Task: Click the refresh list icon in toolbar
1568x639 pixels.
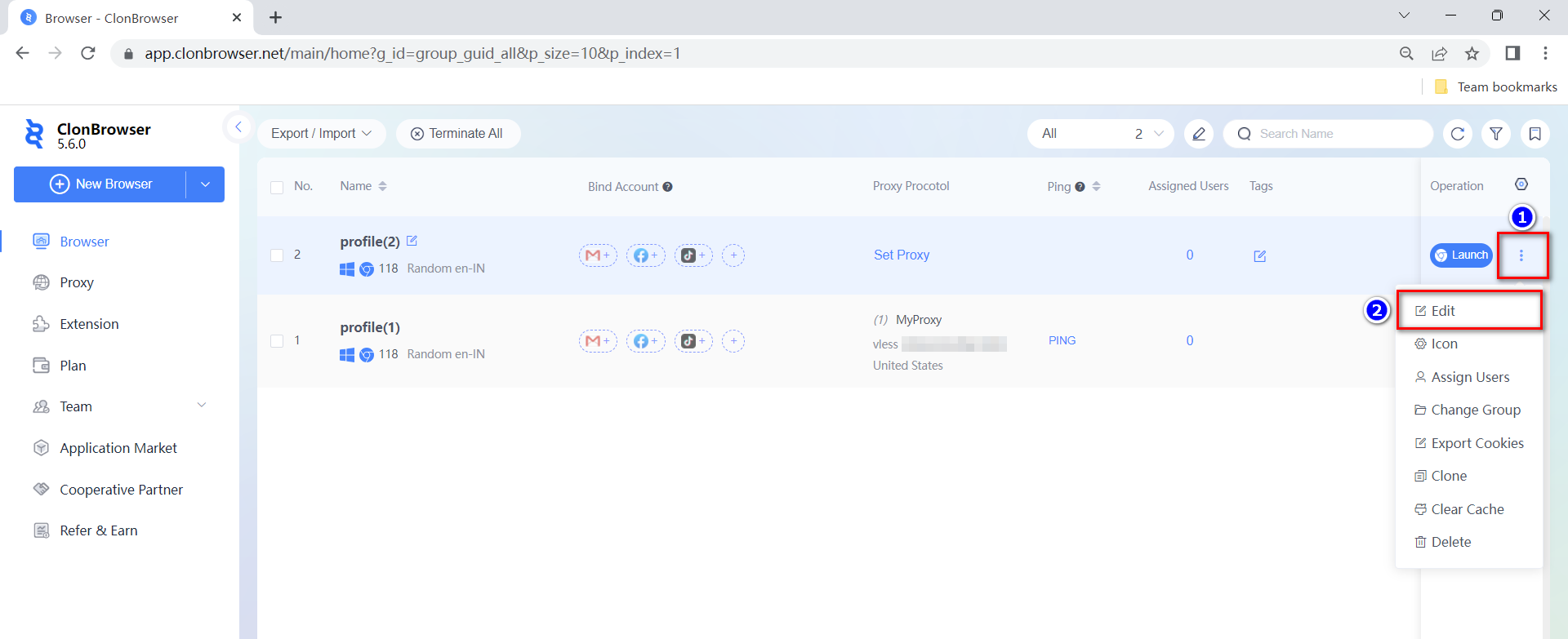Action: coord(1457,134)
